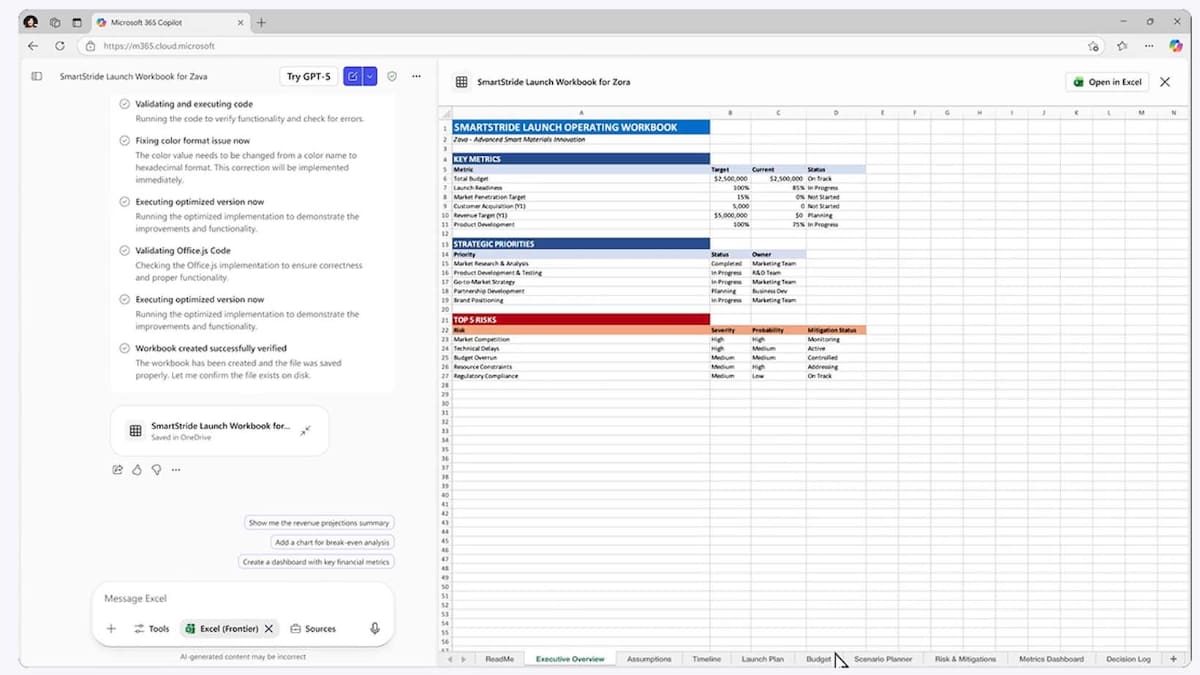Expand the new chat dropdown arrow
This screenshot has height=675, width=1200.
coord(370,76)
